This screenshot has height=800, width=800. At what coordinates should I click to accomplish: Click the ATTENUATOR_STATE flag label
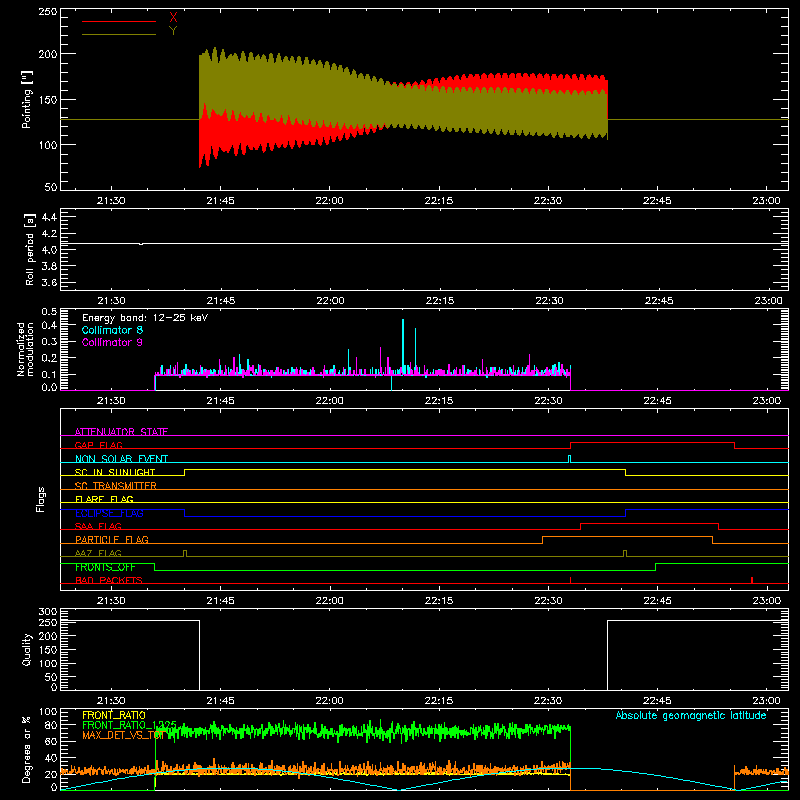coord(121,432)
